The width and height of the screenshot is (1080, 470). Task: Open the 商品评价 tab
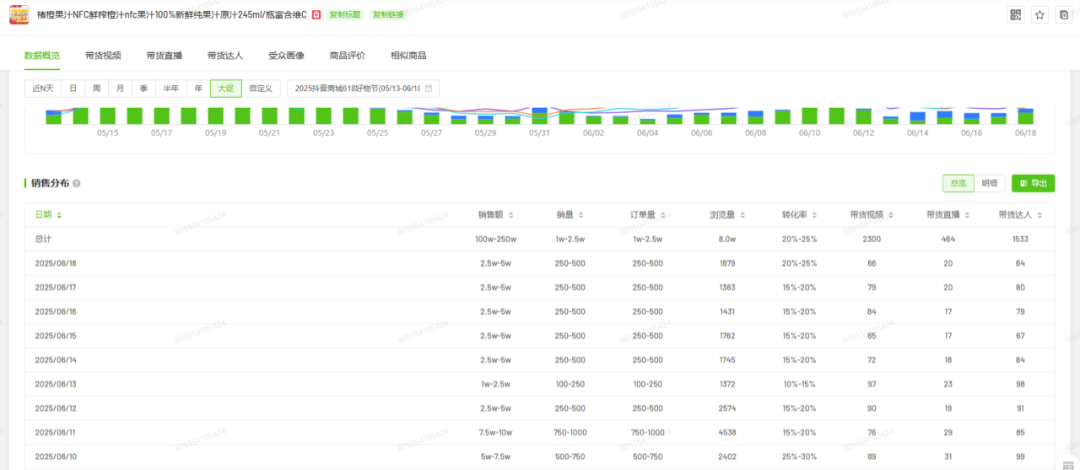[347, 56]
